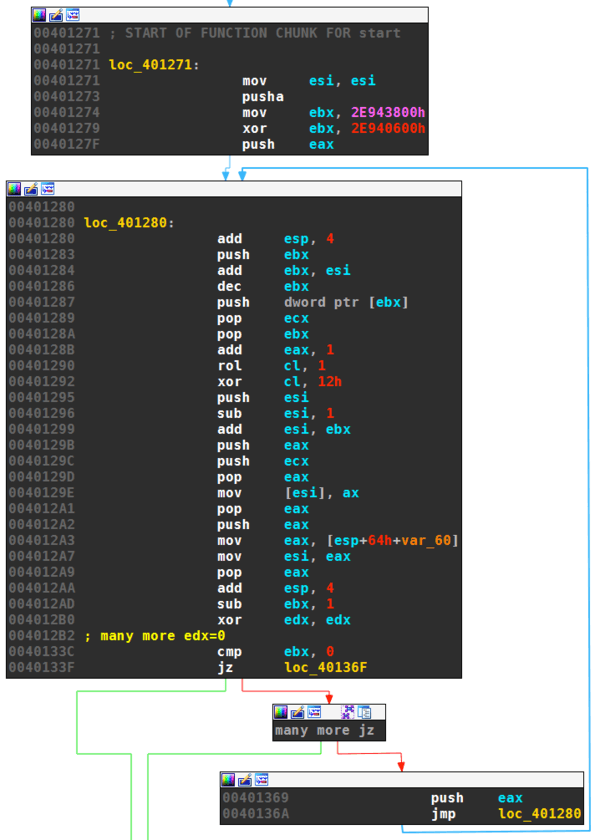The image size is (600, 840).
Task: Click the fourth title-bar icon (expand group) on 'many more jz' node
Action: coord(348,712)
